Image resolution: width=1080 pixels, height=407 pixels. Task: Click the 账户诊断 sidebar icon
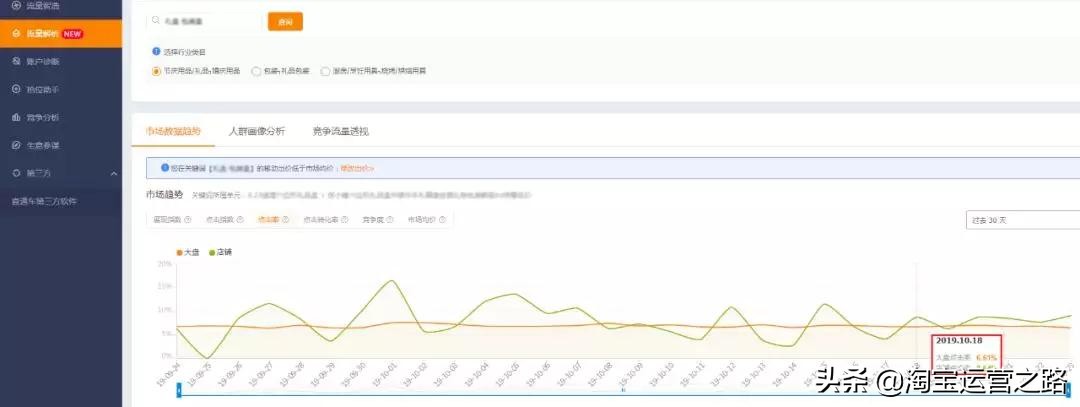17,61
